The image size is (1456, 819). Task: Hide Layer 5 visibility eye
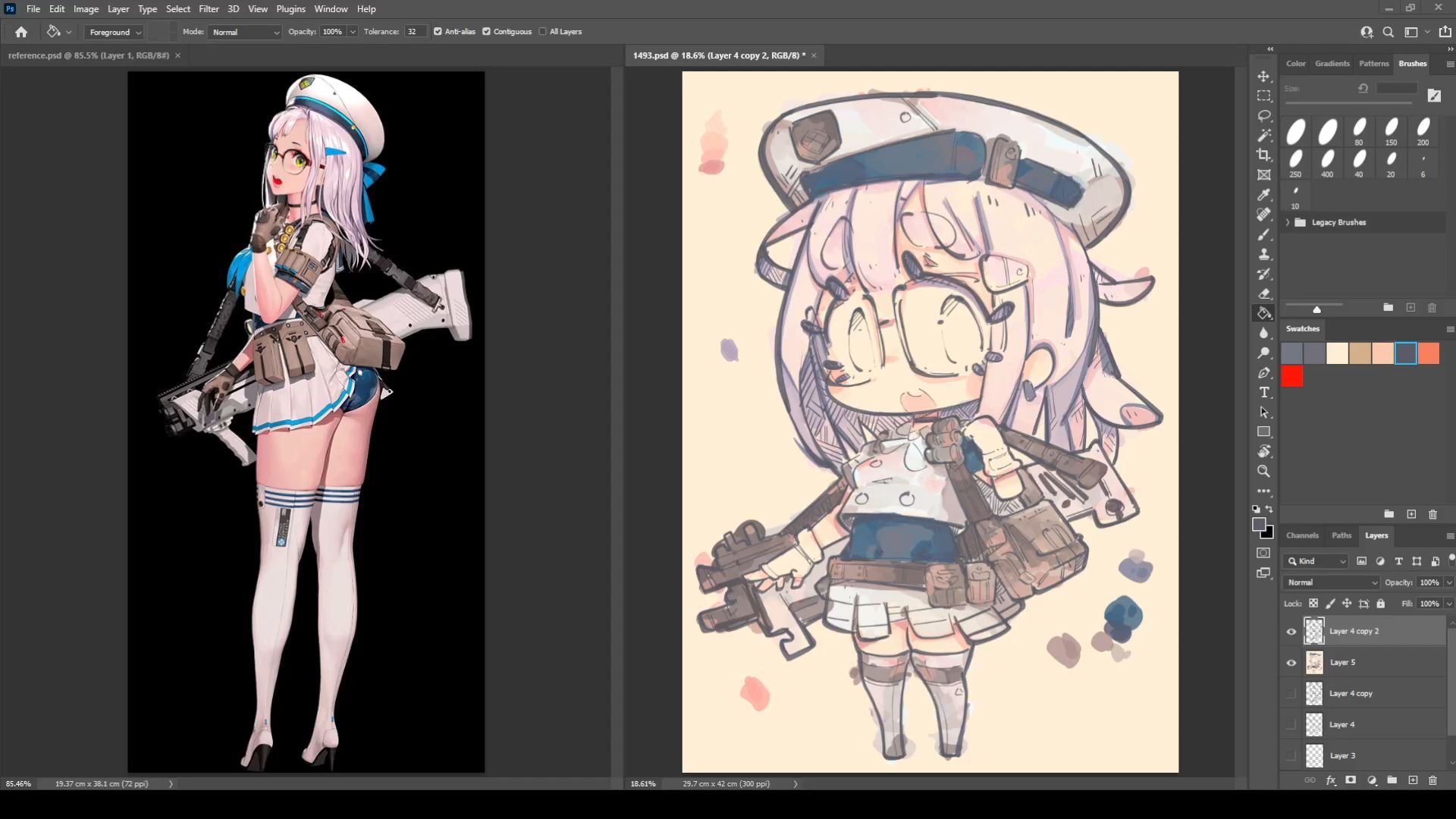click(1291, 663)
